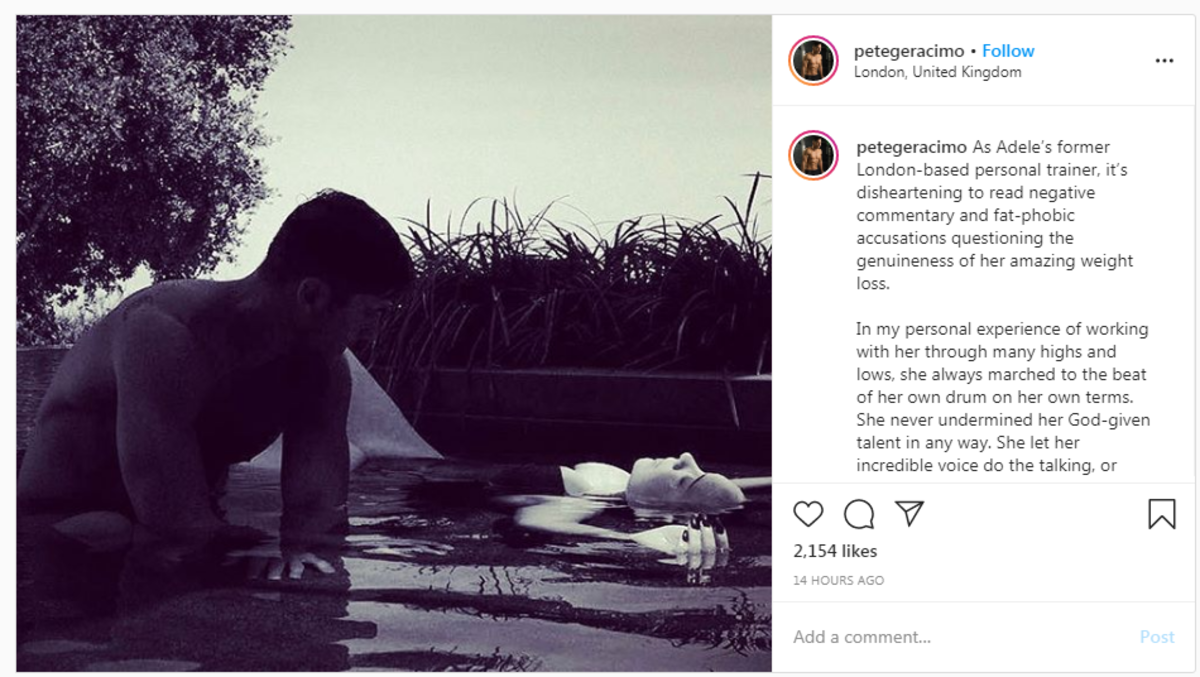Screen dimensions: 1200x677
Task: Open comments with the speech bubble icon
Action: point(859,514)
